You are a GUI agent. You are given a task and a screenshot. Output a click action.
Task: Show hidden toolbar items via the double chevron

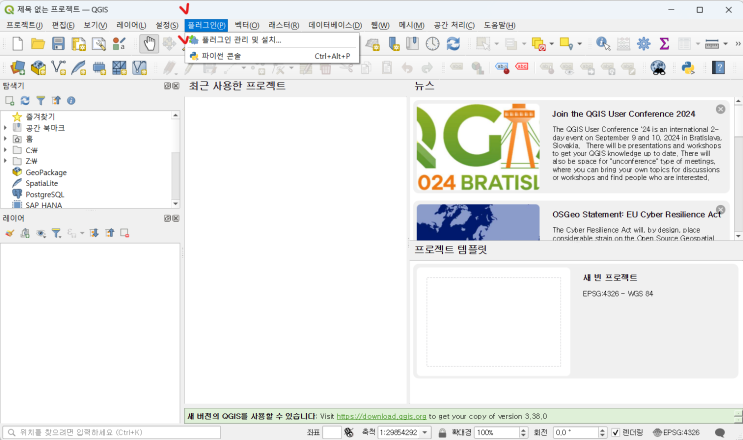click(738, 44)
